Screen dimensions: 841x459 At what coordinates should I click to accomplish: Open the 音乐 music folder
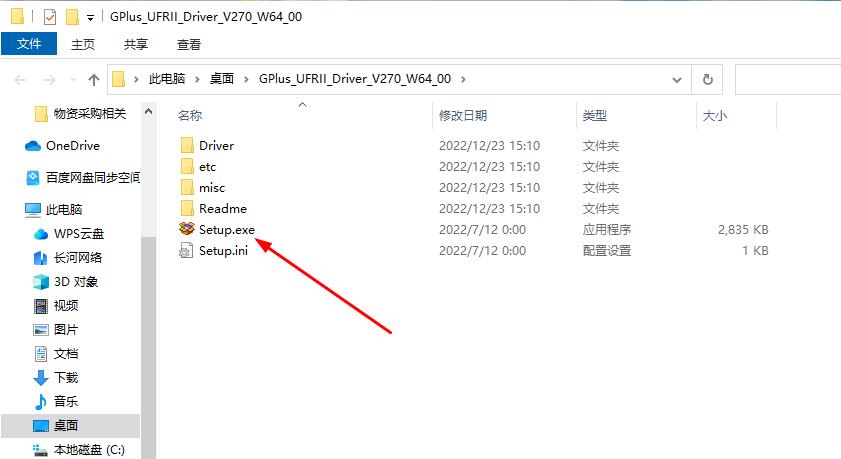click(56, 401)
